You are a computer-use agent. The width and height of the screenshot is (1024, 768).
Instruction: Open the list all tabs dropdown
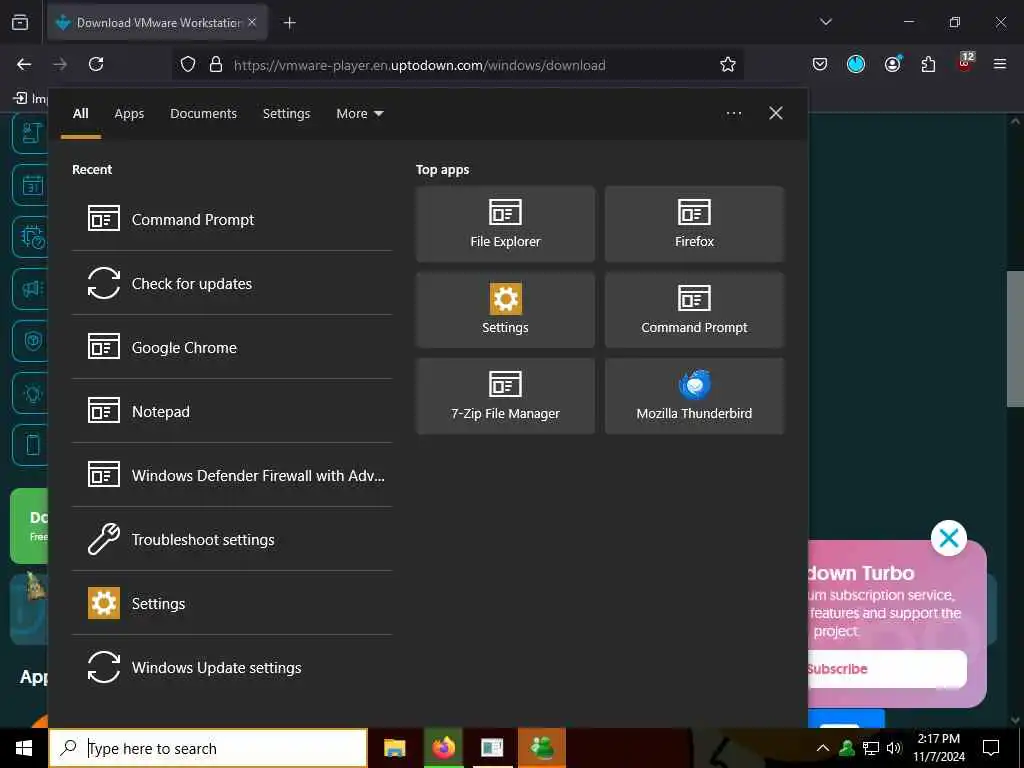click(825, 22)
